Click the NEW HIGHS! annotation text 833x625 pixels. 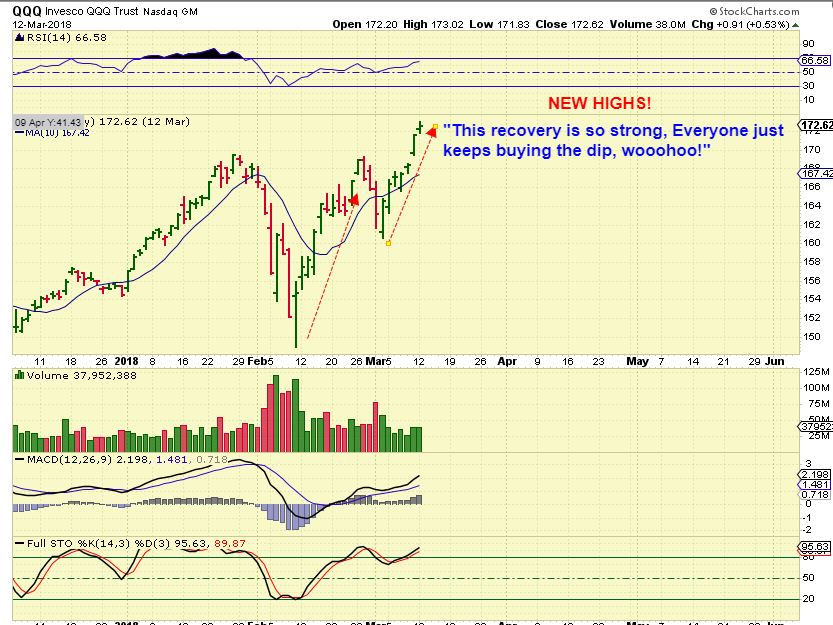(599, 103)
